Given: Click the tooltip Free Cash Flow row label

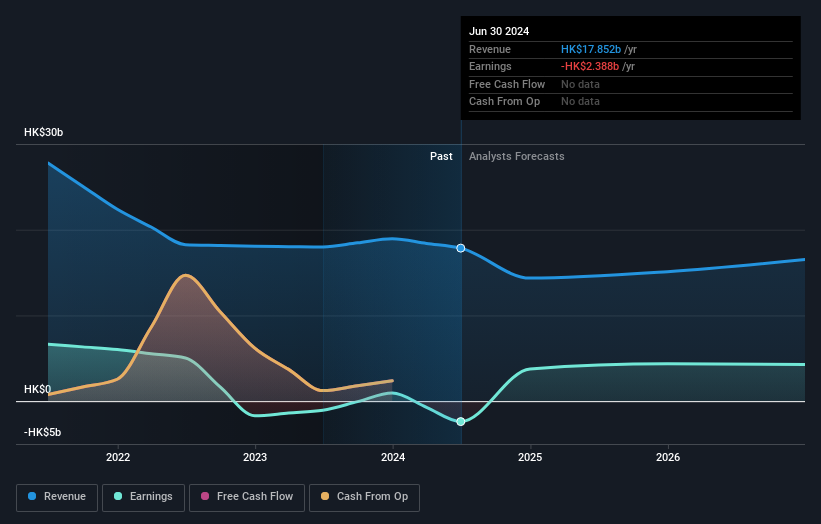Looking at the screenshot, I should (507, 84).
